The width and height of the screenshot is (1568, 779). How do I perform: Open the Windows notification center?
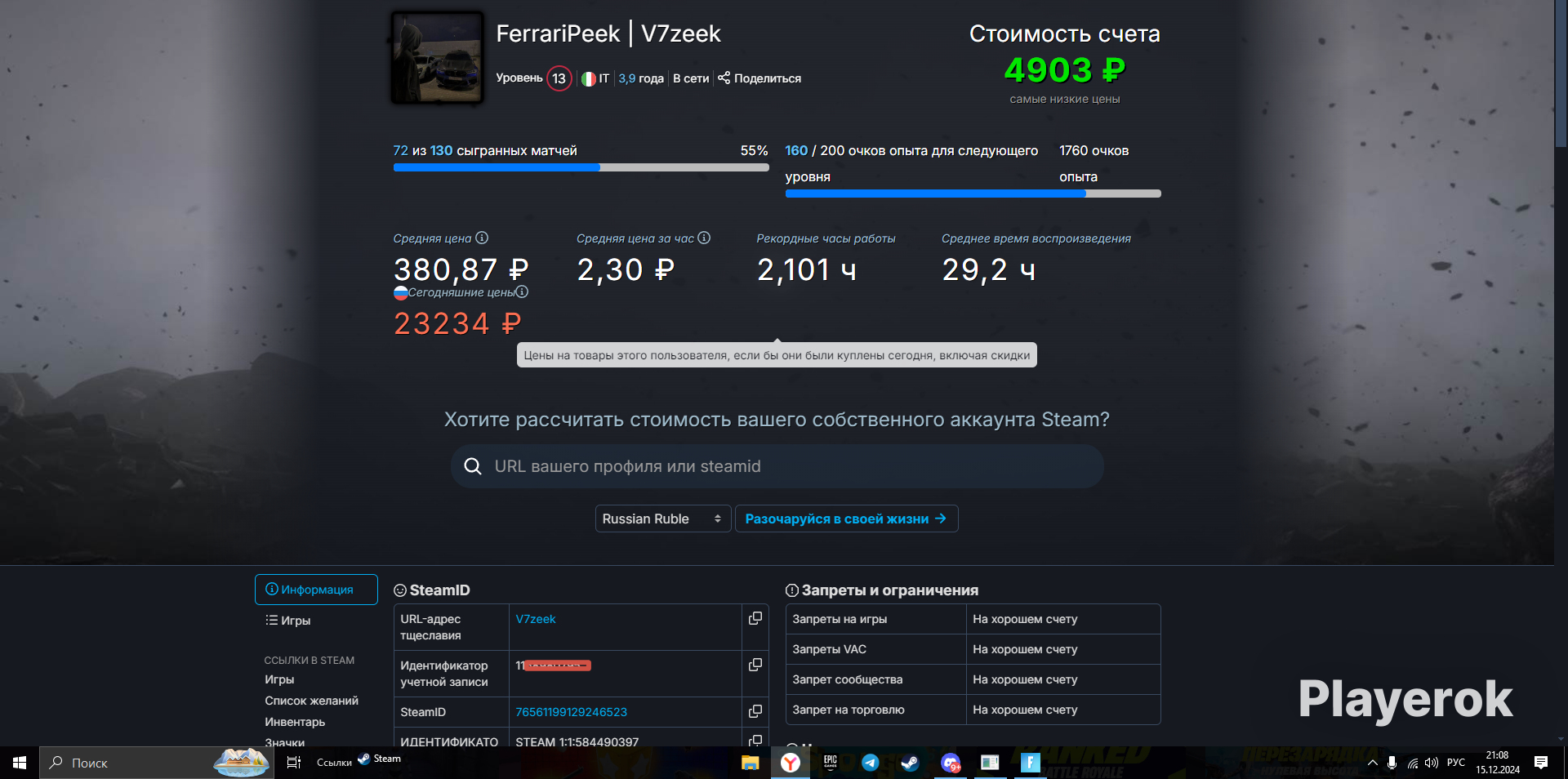1541,763
